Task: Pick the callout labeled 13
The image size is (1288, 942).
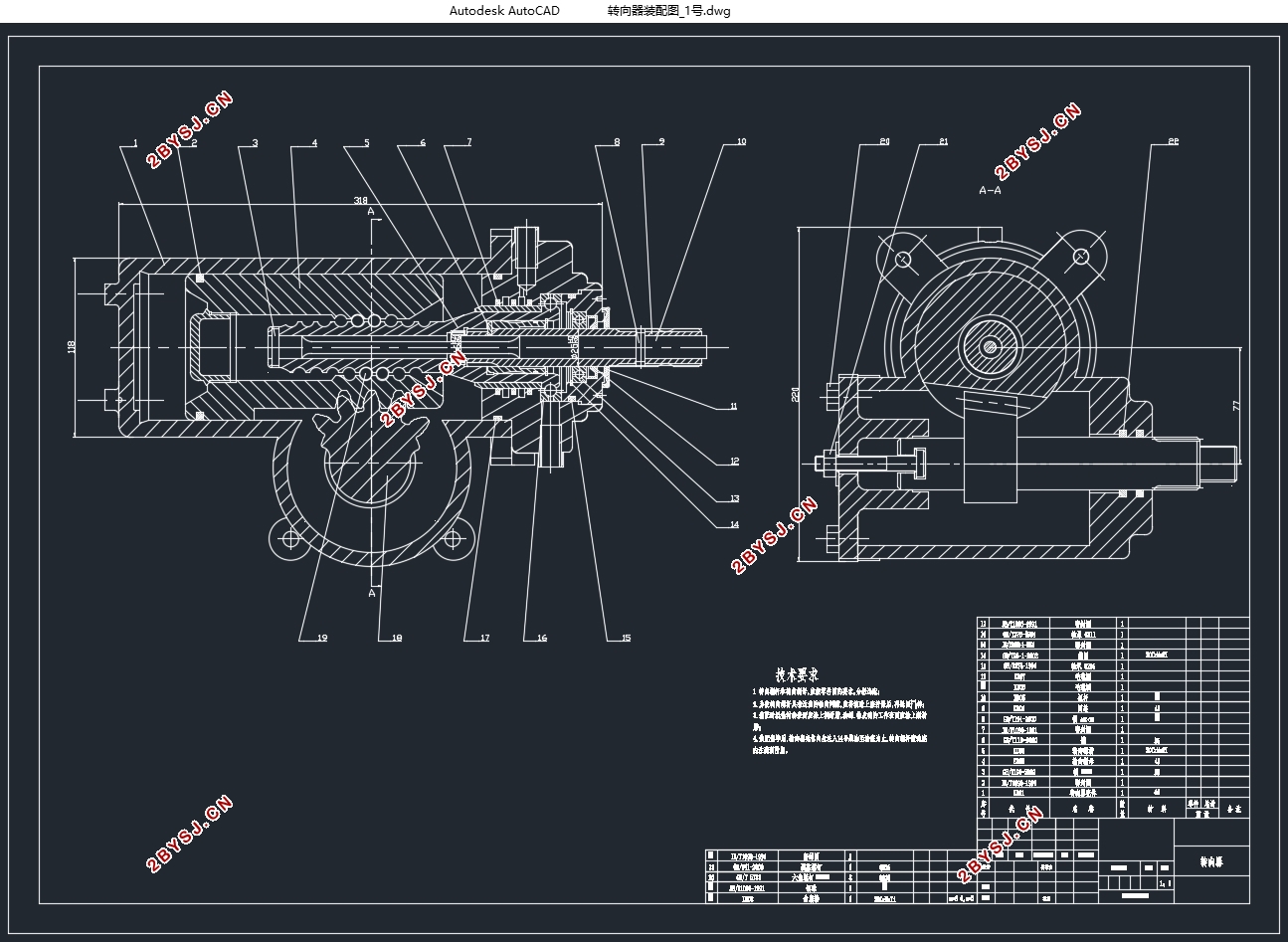Action: (734, 498)
